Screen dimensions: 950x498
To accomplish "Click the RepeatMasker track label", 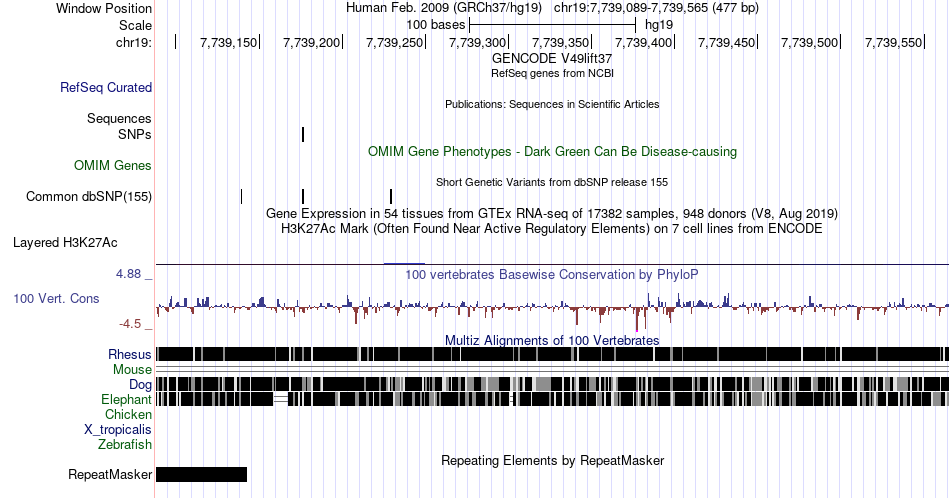I will pos(110,474).
